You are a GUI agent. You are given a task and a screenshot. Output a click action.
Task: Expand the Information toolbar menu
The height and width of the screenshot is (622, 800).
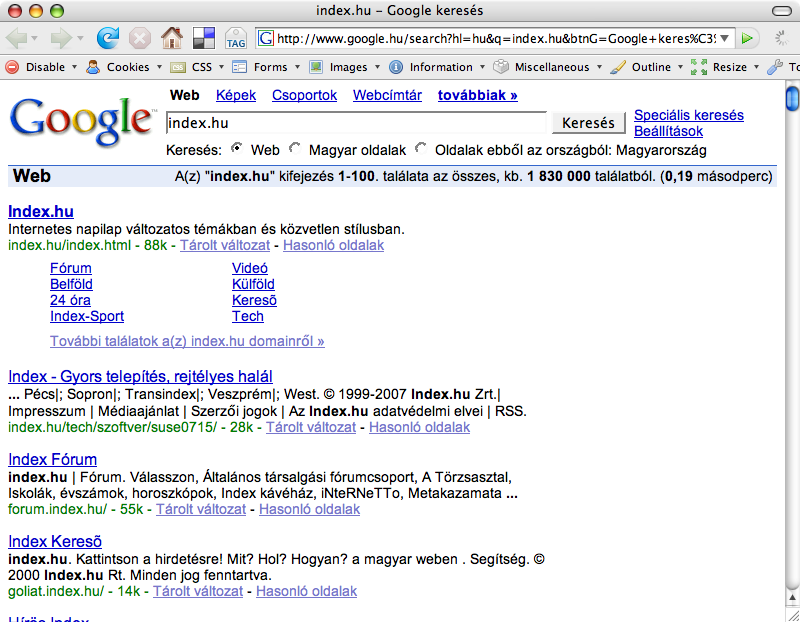(x=440, y=67)
